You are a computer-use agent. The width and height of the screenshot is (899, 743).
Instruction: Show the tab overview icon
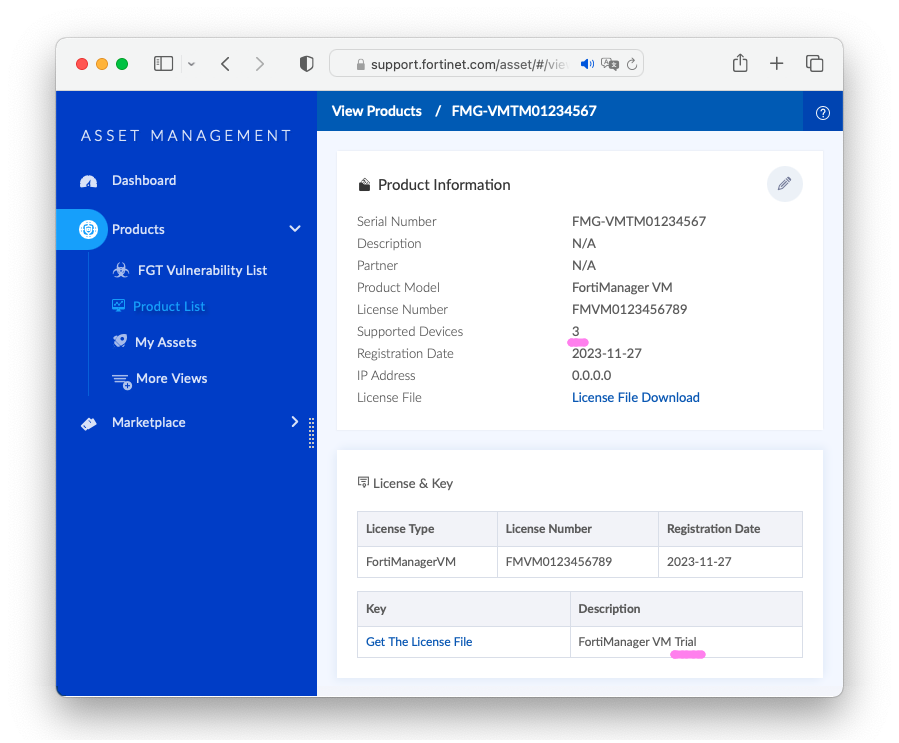tap(814, 63)
